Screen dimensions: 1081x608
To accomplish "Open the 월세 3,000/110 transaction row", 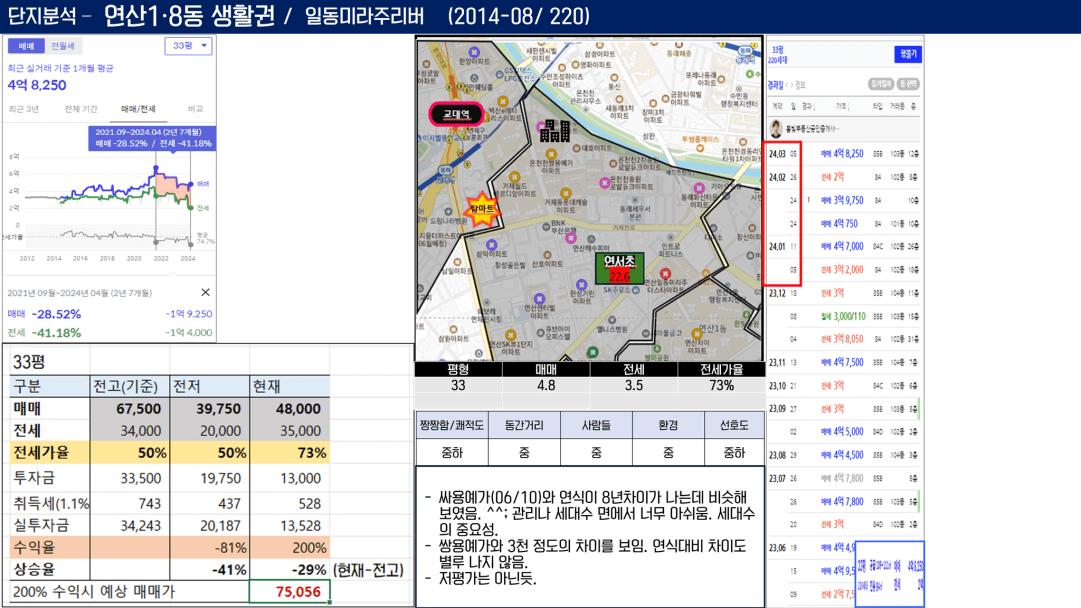I will [x=844, y=316].
